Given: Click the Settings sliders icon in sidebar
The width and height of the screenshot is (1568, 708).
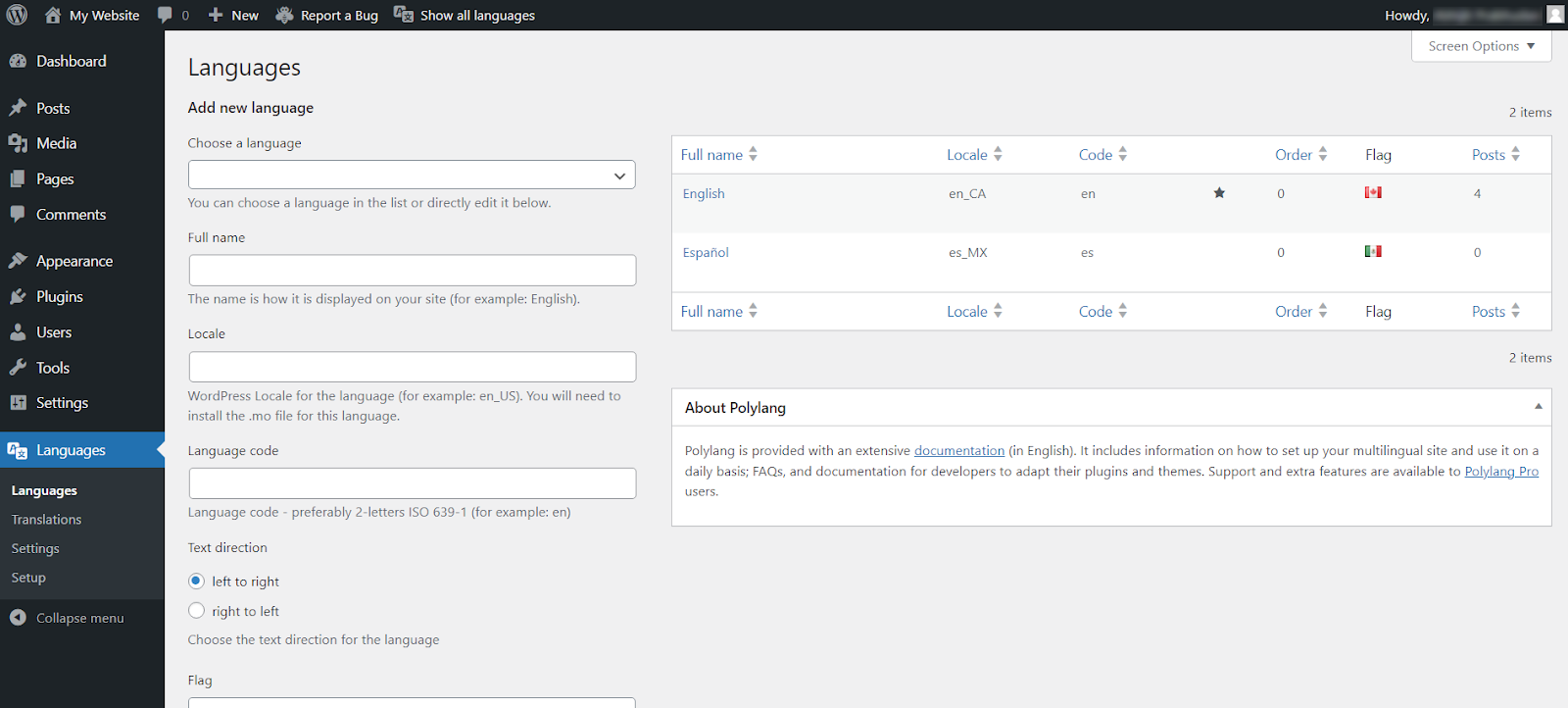Looking at the screenshot, I should [18, 403].
